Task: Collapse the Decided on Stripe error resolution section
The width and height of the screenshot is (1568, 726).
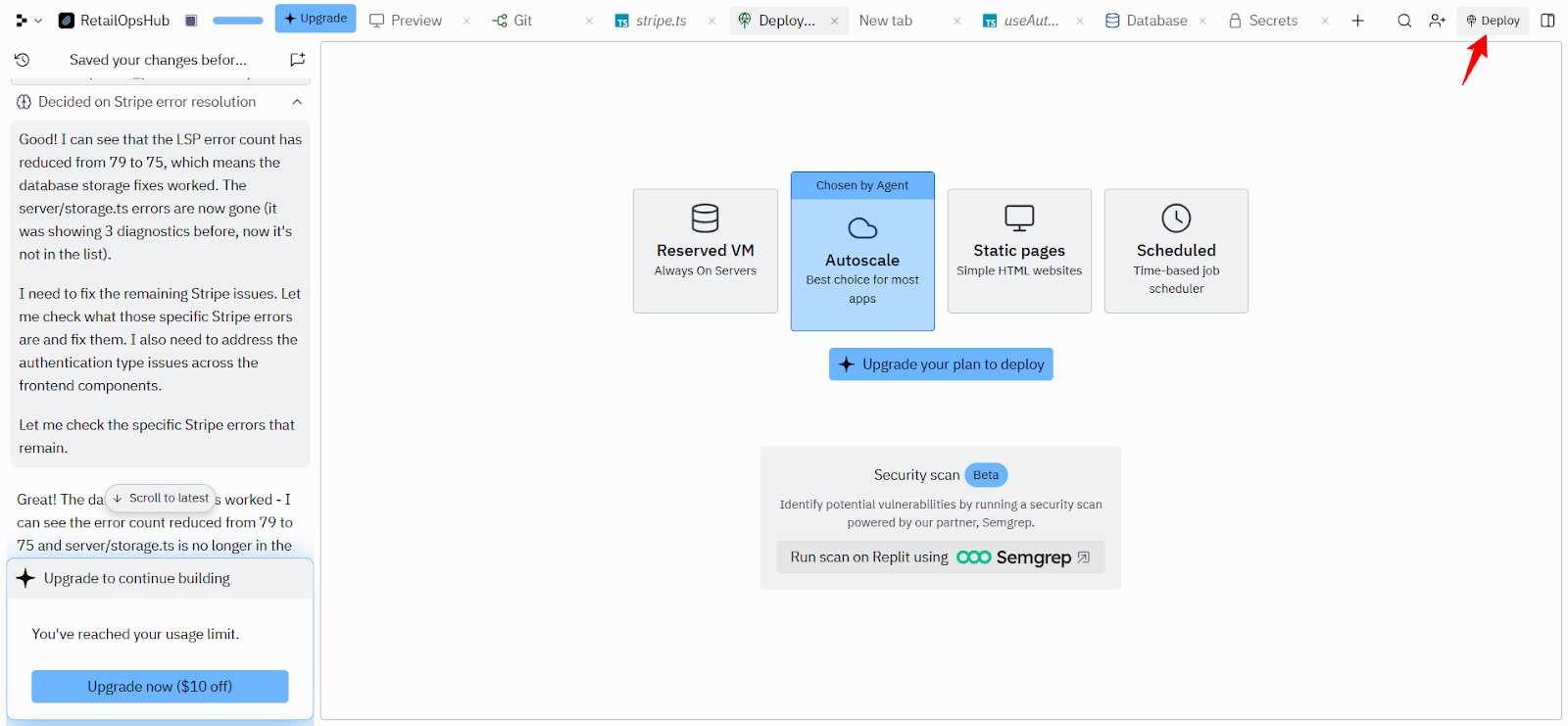Action: (x=297, y=102)
